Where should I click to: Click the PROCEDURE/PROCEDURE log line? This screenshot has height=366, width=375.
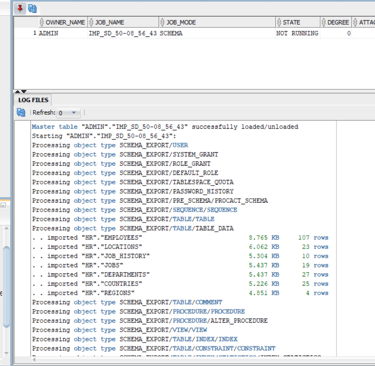138,311
